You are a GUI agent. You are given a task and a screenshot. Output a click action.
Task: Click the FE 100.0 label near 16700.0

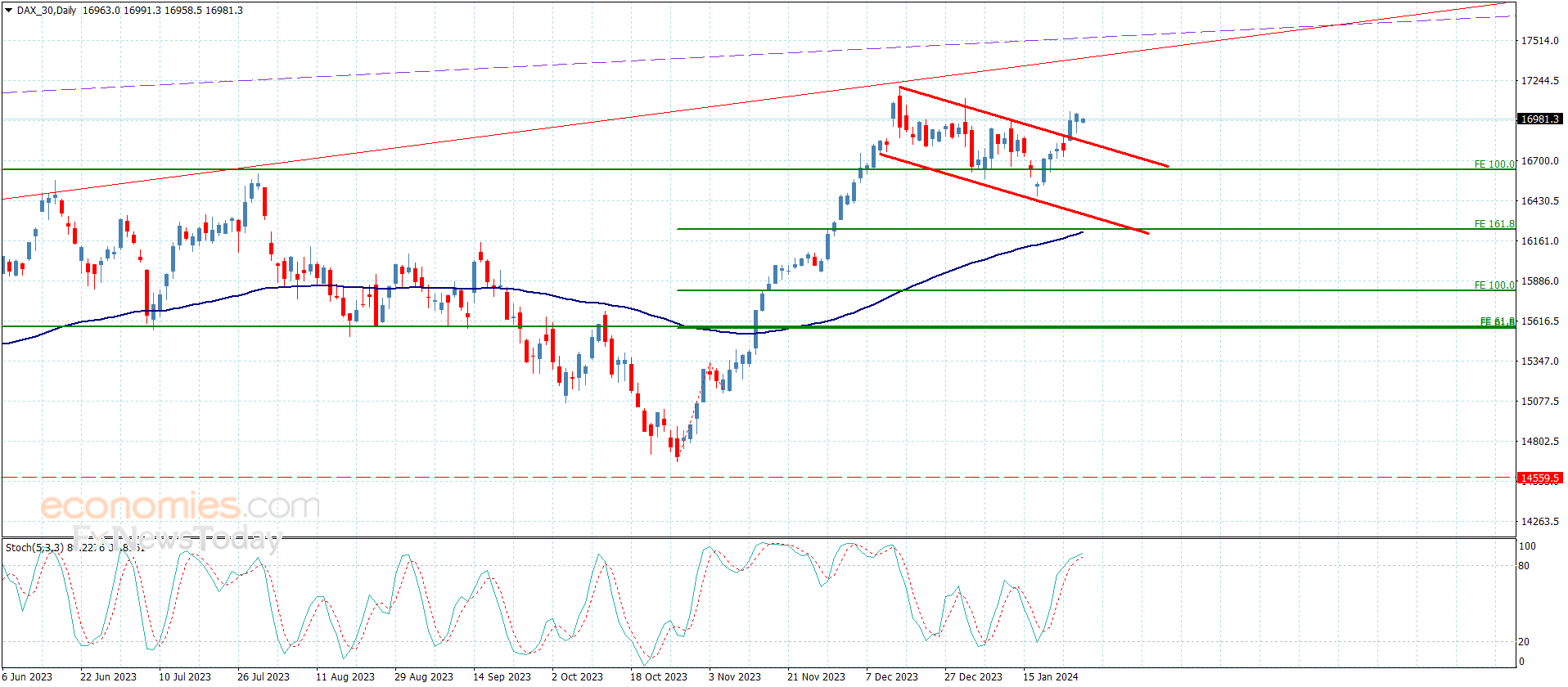pos(1494,164)
